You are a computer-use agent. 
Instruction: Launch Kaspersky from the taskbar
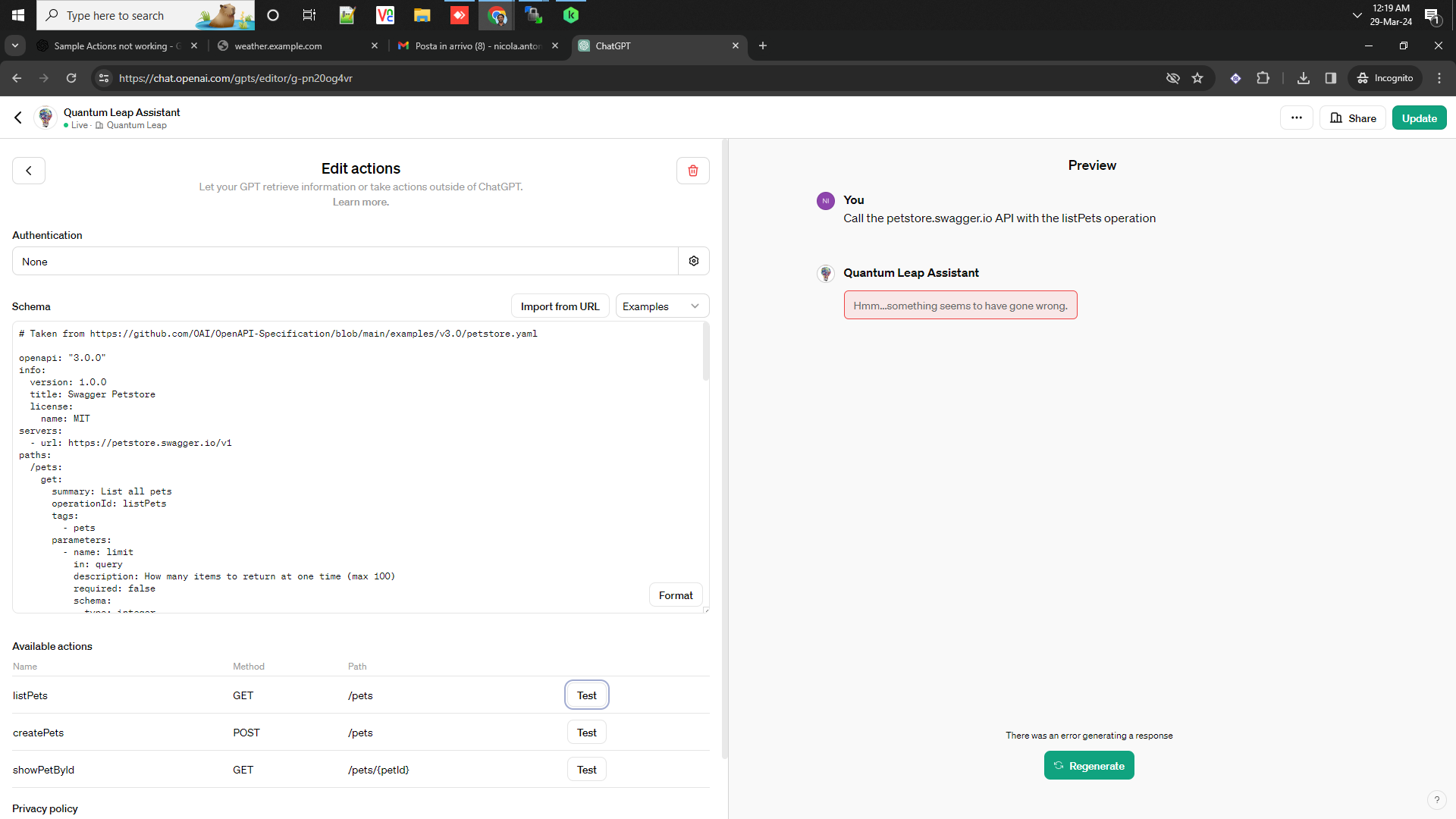tap(570, 15)
